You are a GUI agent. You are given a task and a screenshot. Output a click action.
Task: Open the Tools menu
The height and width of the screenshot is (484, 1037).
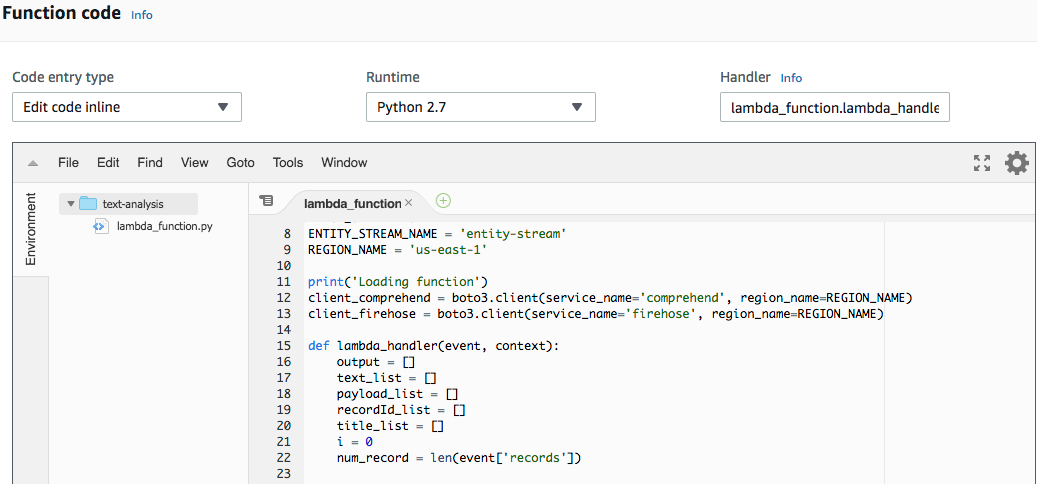pyautogui.click(x=288, y=162)
